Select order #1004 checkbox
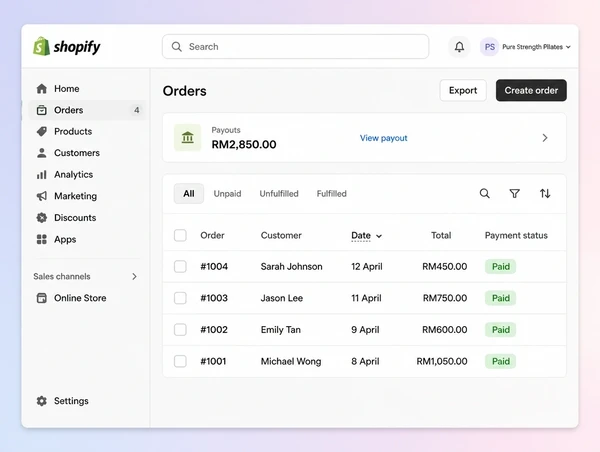The image size is (600, 452). [180, 266]
